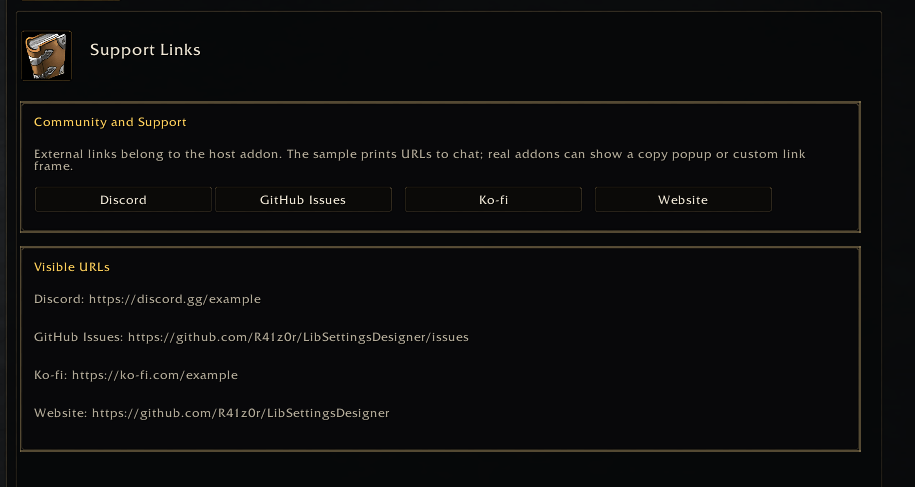Screen dimensions: 915x487
Task: Click the GitHub Issues button
Action: click(303, 199)
